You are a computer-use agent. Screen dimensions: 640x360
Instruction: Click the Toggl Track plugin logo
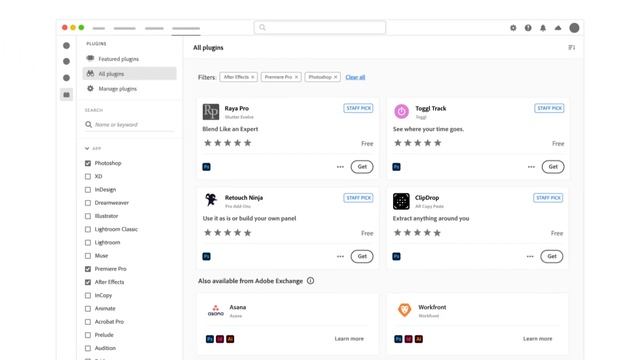(x=401, y=111)
